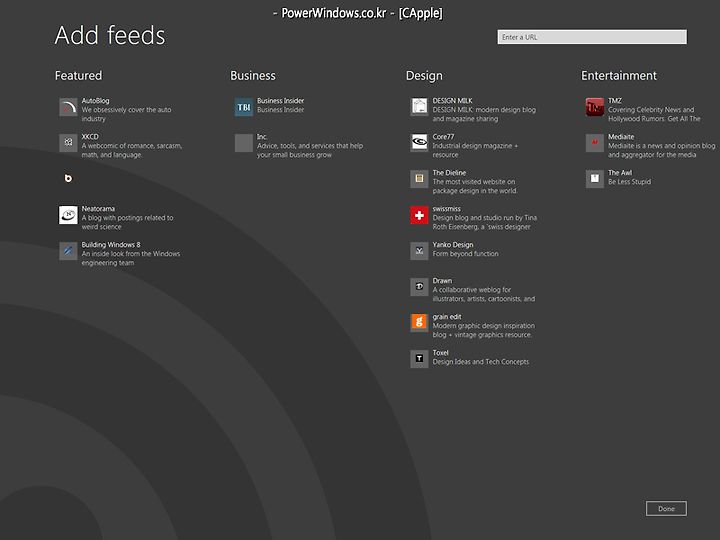Click the orange 'b' logo icon under XKCD
The image size is (720, 540).
coord(68,178)
